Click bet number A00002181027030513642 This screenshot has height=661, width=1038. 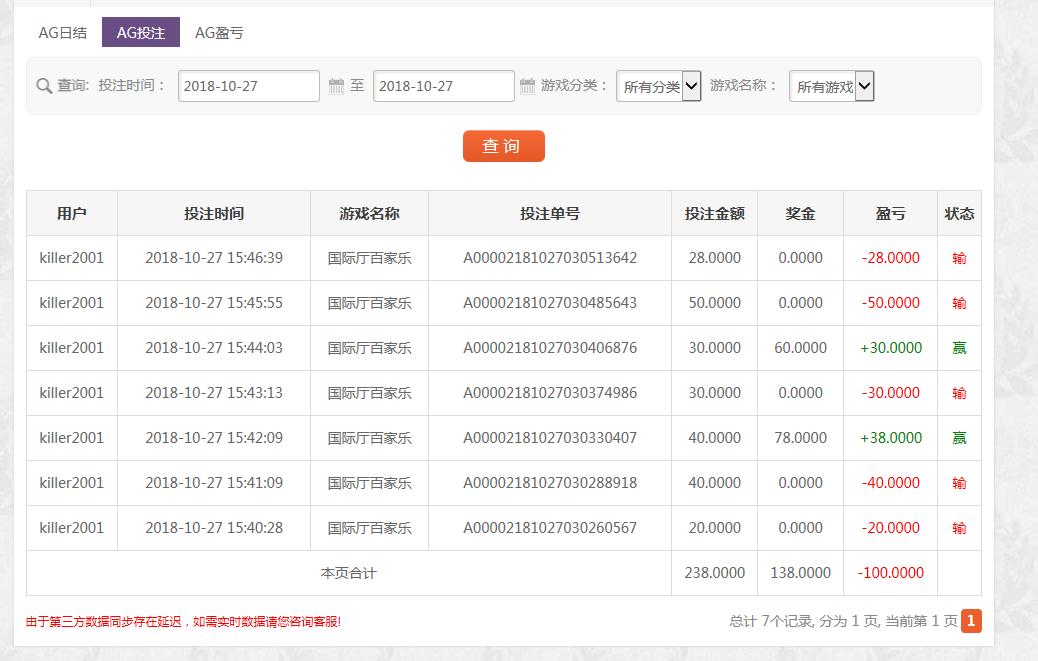[x=549, y=258]
